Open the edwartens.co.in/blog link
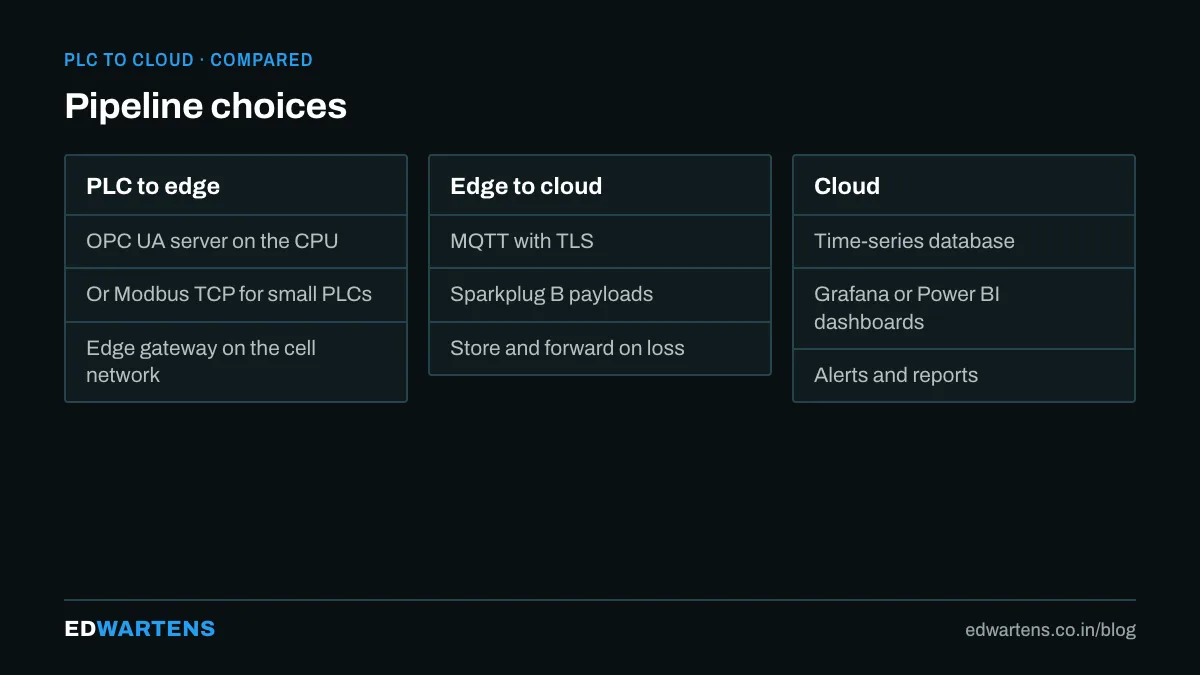Image resolution: width=1200 pixels, height=675 pixels. pos(1050,630)
